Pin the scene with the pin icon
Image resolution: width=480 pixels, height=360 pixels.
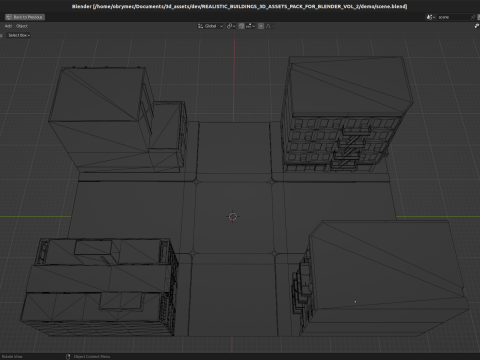tap(473, 17)
